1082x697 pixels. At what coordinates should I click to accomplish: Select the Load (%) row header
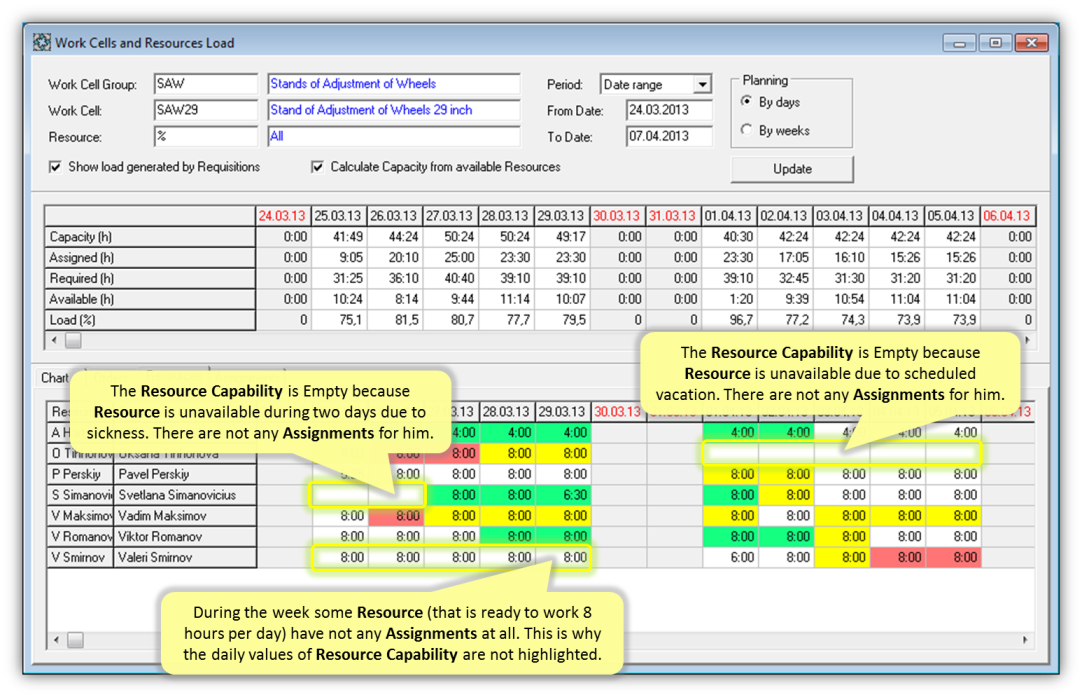[x=150, y=320]
